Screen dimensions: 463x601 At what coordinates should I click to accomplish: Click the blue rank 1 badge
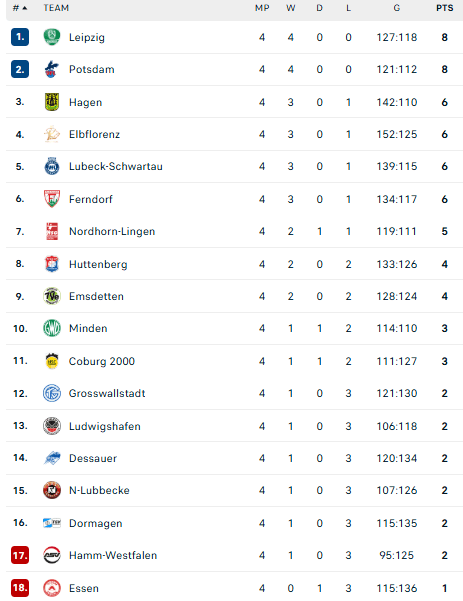[x=20, y=37]
